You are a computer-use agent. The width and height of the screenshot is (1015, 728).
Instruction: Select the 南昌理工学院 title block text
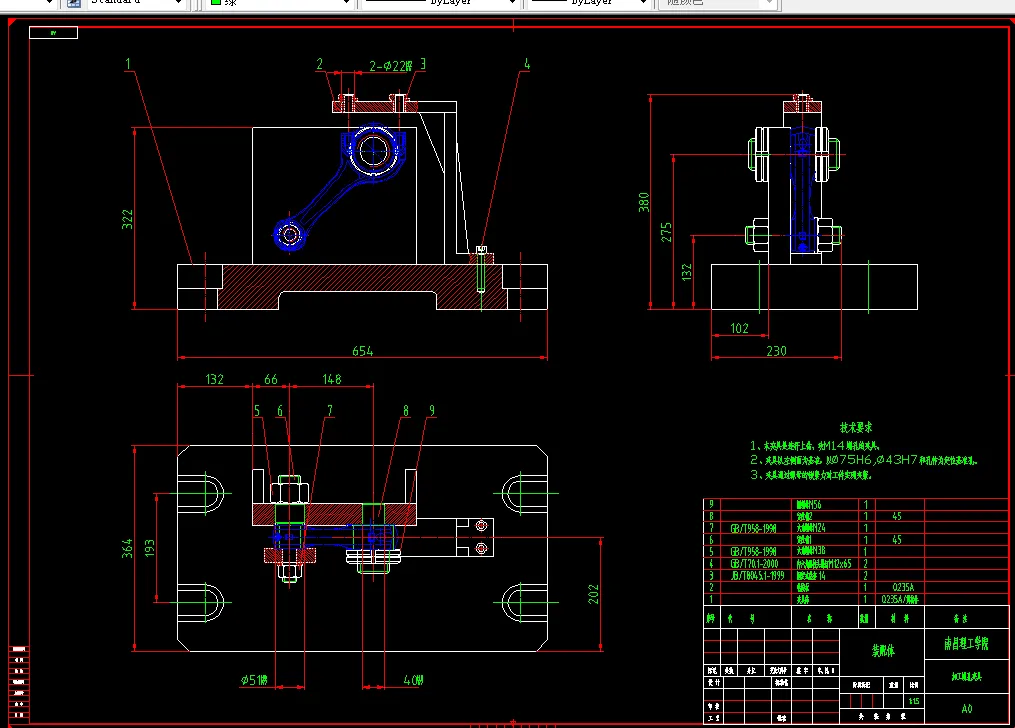[x=966, y=643]
